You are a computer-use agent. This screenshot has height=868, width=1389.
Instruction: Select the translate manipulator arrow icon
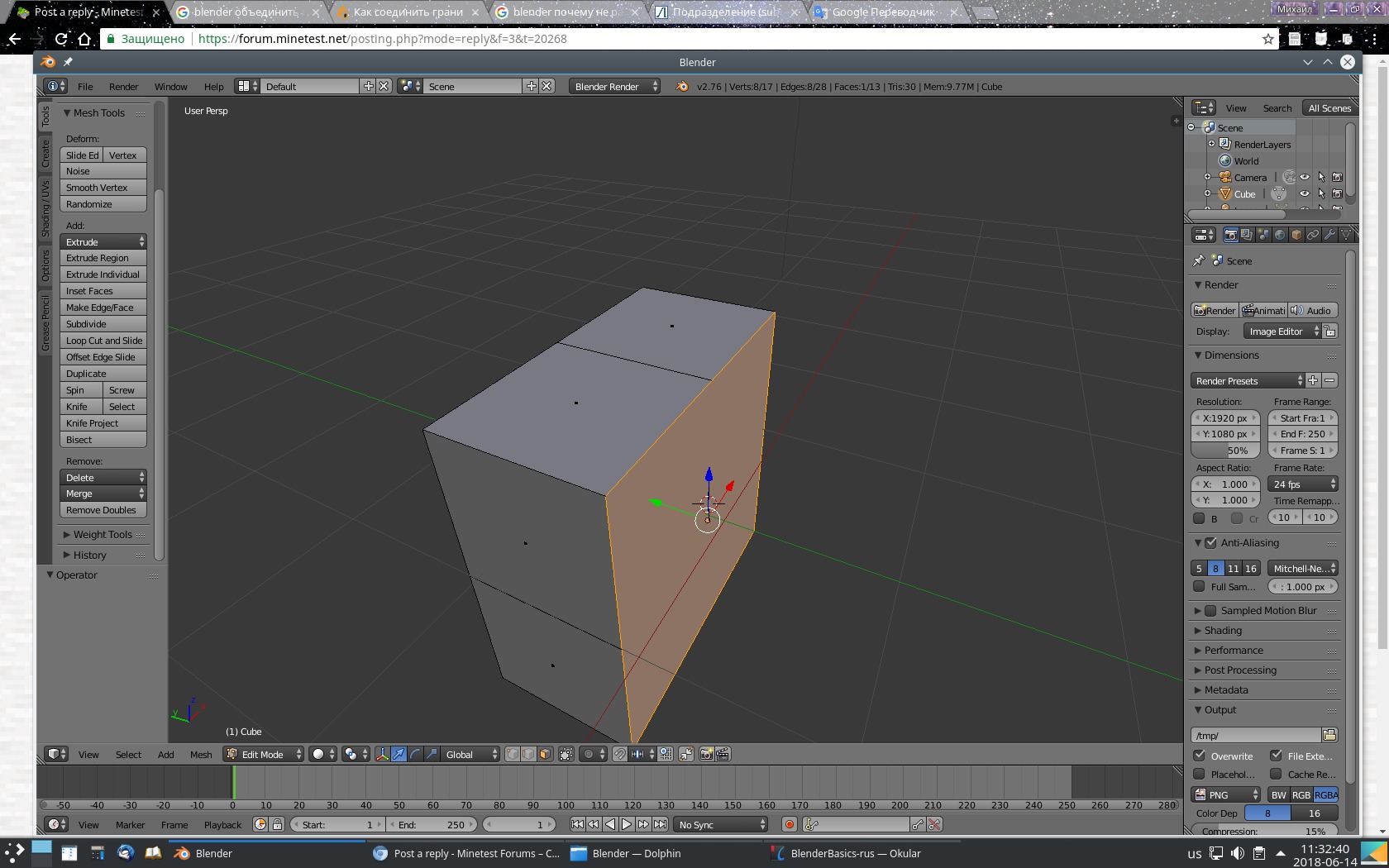(399, 754)
